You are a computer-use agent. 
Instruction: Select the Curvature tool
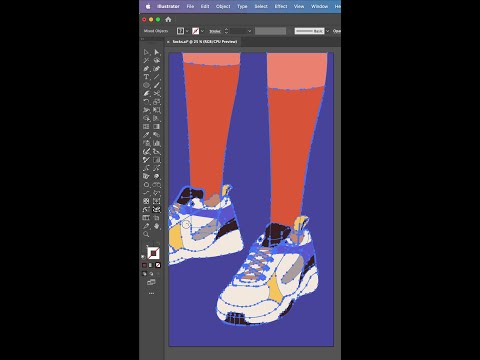157,69
